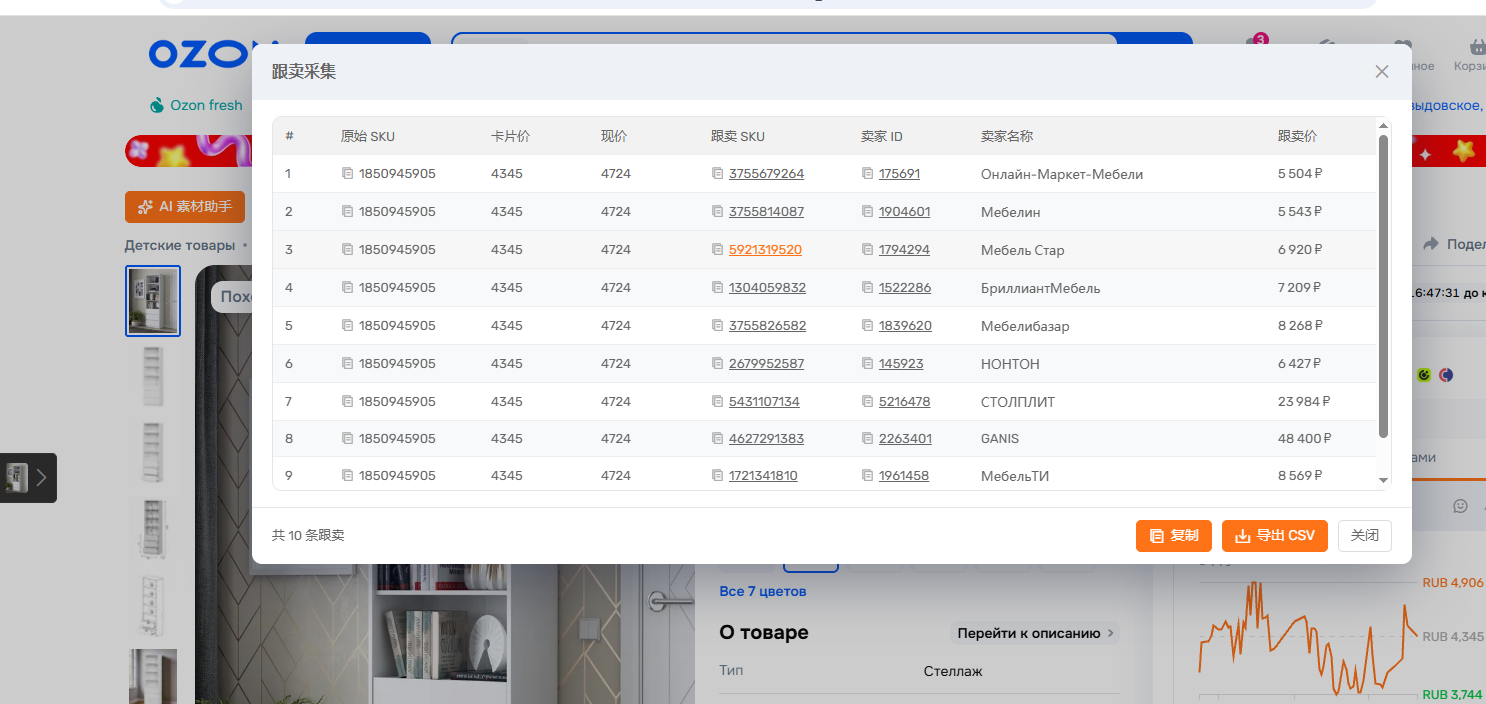
Task: Click the Все 7 цветов link
Action: pos(763,591)
